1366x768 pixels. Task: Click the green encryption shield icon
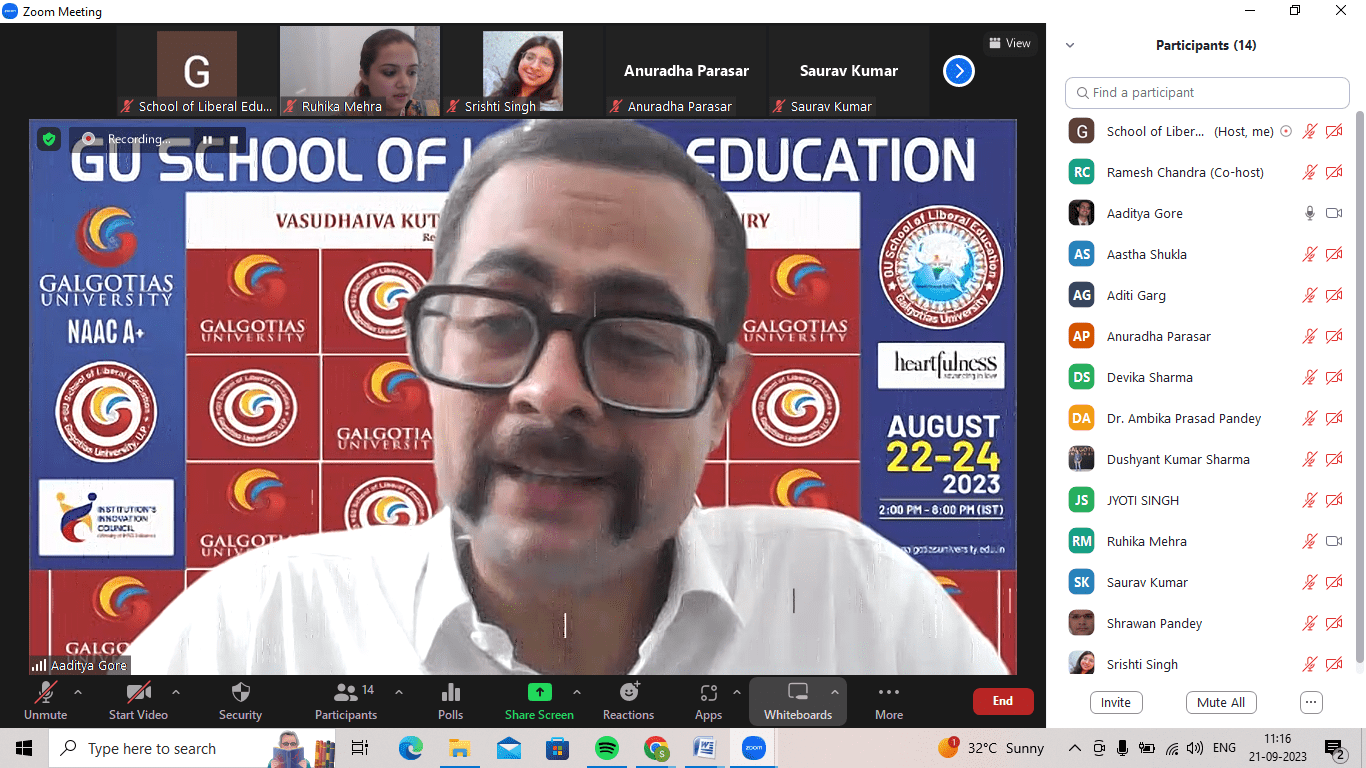[x=49, y=139]
